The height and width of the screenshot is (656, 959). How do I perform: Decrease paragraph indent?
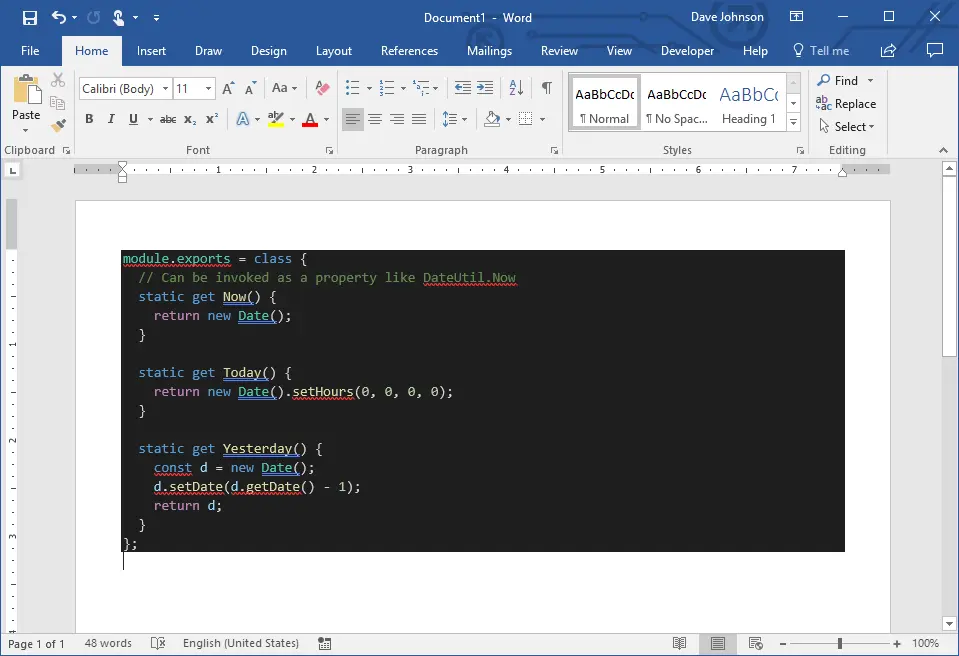(x=463, y=88)
